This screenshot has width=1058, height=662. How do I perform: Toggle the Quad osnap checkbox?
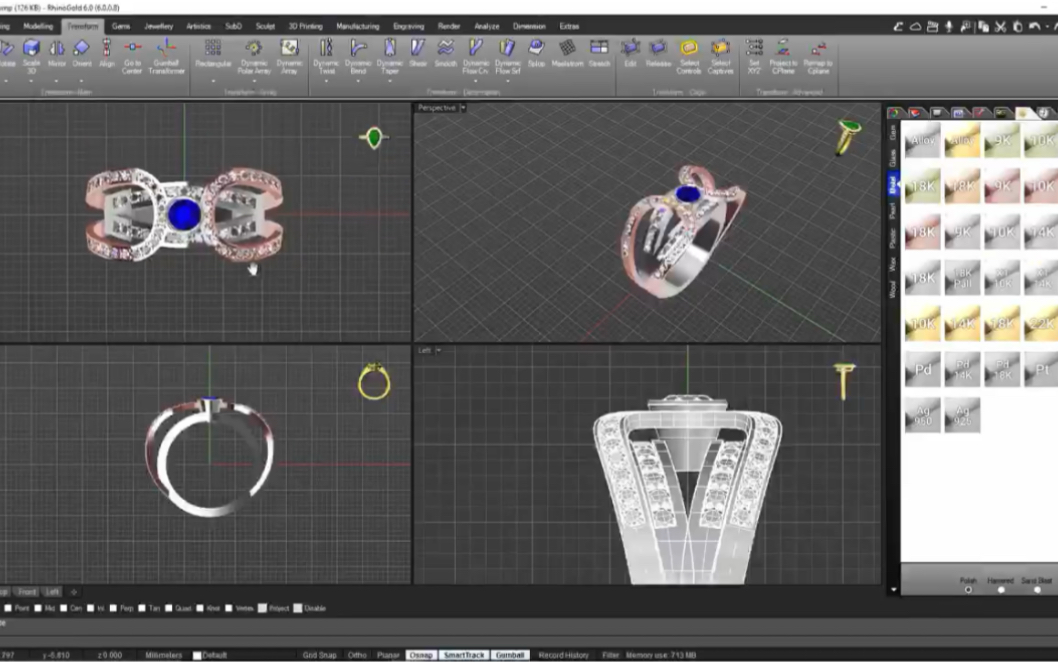[170, 608]
